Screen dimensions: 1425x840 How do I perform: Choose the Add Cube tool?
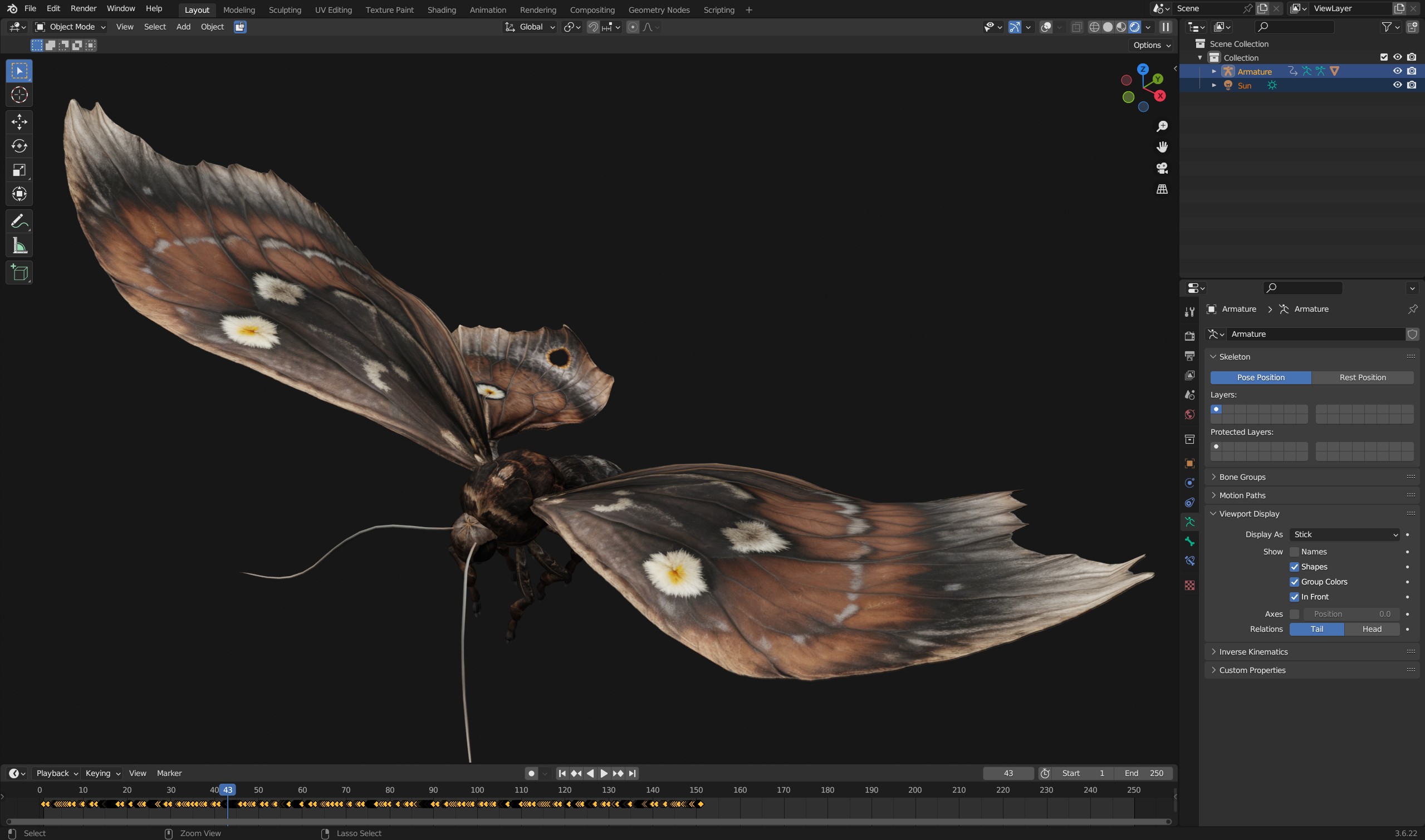point(19,273)
